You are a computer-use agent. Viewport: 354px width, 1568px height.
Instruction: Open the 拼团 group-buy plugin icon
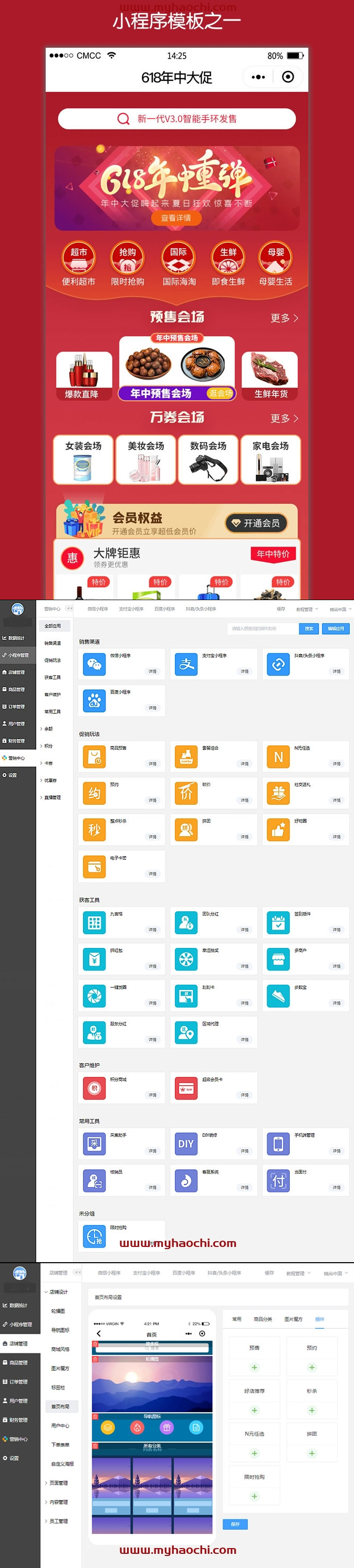coord(186,830)
